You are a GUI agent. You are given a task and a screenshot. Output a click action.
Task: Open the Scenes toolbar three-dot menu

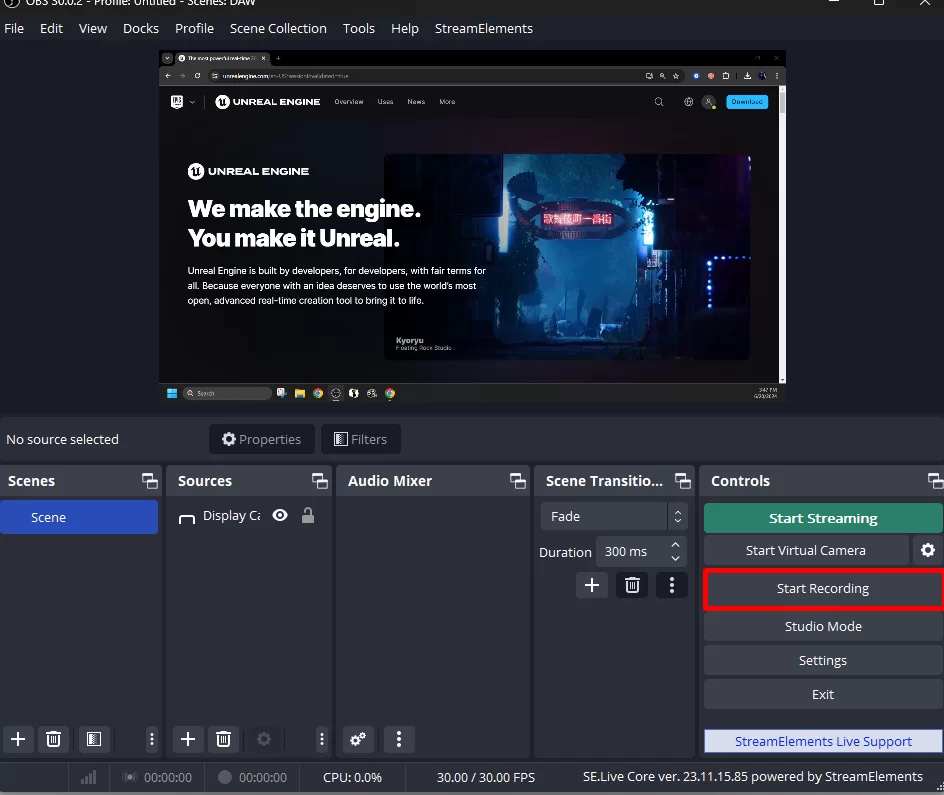[x=152, y=739]
